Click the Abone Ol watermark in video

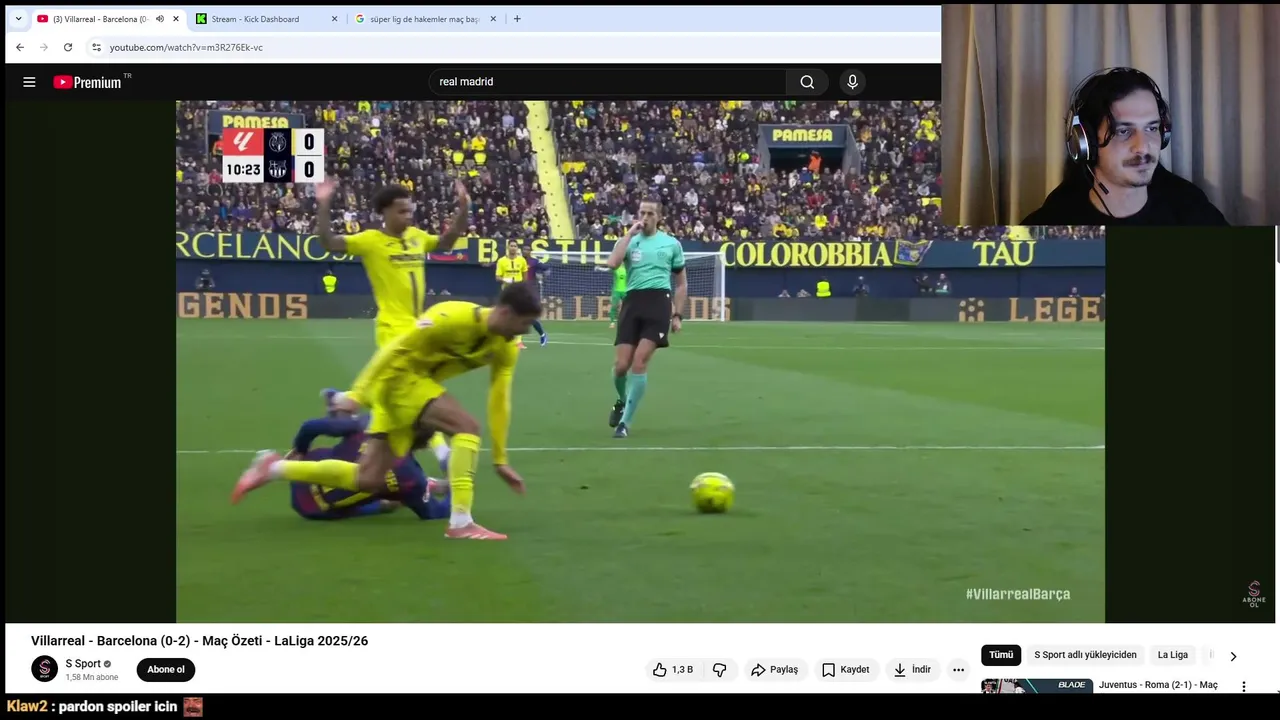(1254, 593)
